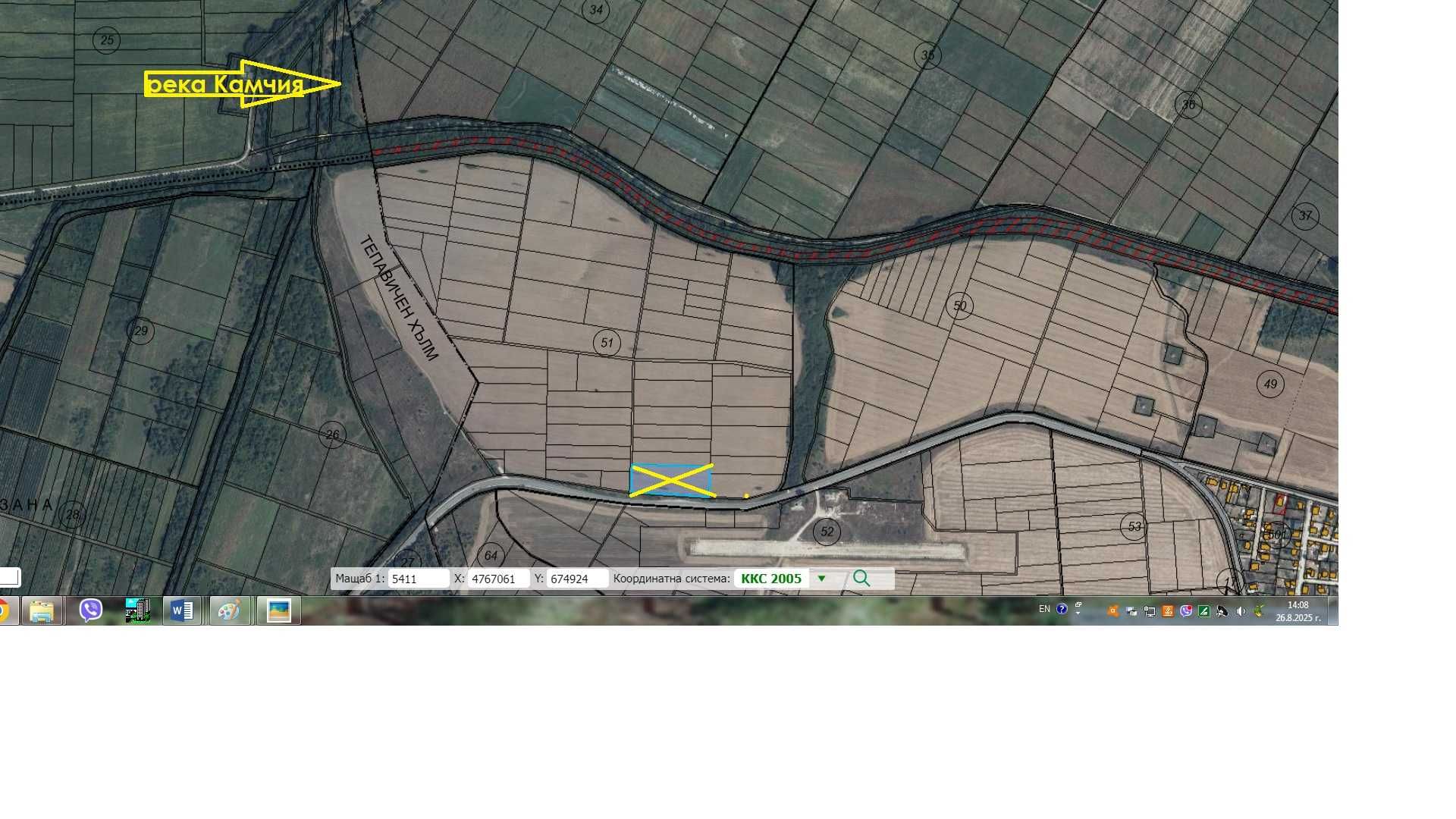Open the building application taskbar icon
The height and width of the screenshot is (819, 1456).
tap(137, 610)
